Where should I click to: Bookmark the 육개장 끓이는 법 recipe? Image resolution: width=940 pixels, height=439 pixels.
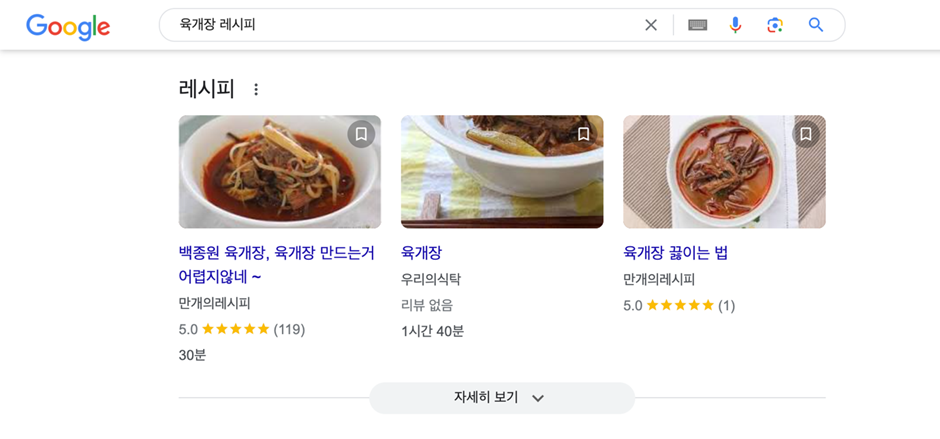coord(806,134)
